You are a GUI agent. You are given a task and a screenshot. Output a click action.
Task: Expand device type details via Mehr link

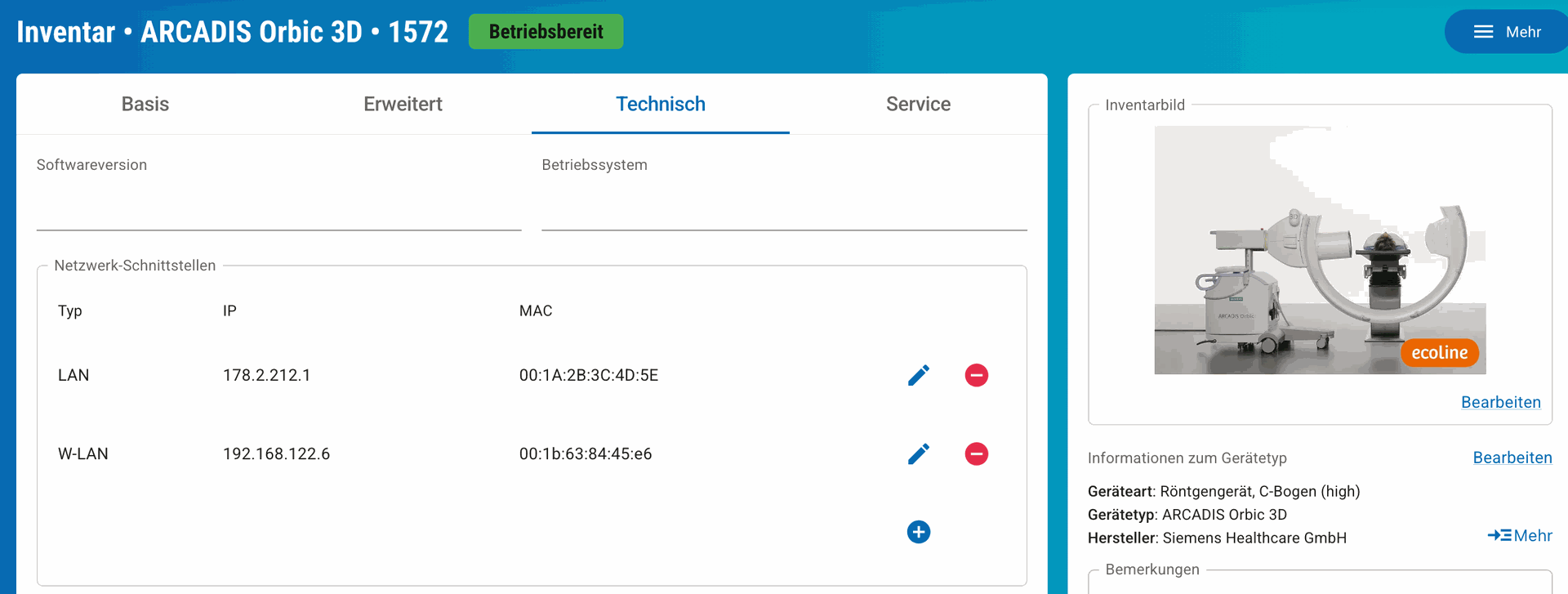click(x=1520, y=536)
